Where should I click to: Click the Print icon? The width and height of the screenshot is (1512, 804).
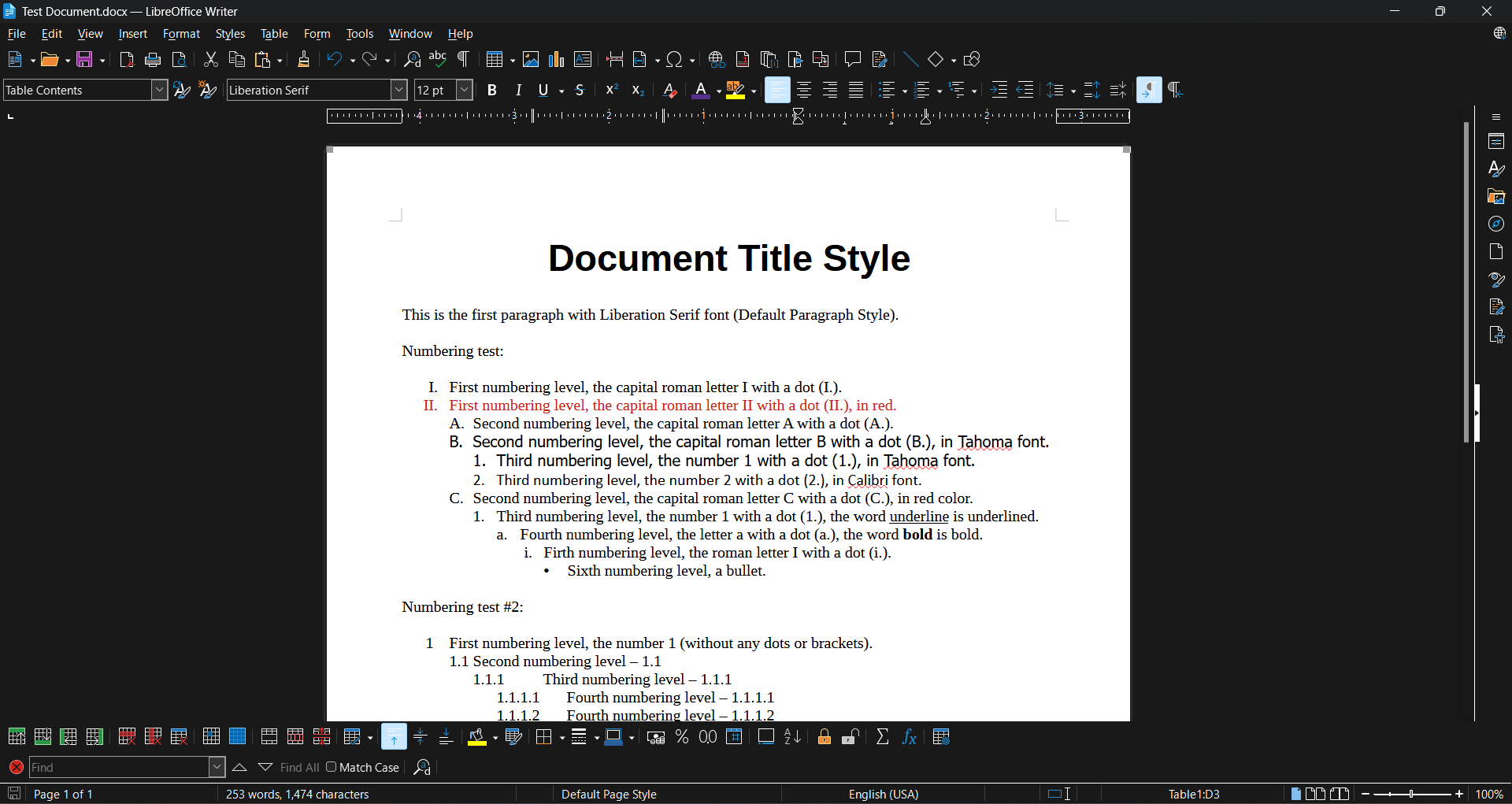coord(153,60)
